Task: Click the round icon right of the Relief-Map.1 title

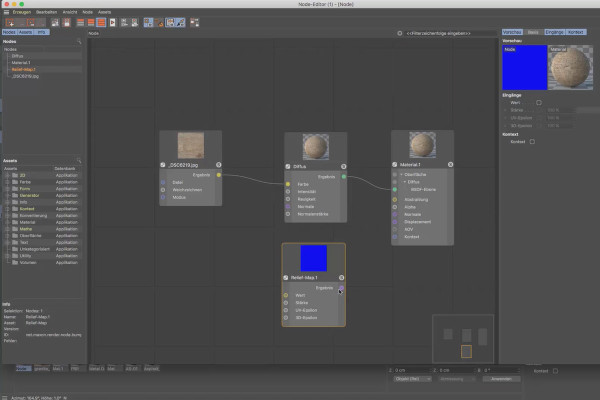Action: [x=341, y=278]
